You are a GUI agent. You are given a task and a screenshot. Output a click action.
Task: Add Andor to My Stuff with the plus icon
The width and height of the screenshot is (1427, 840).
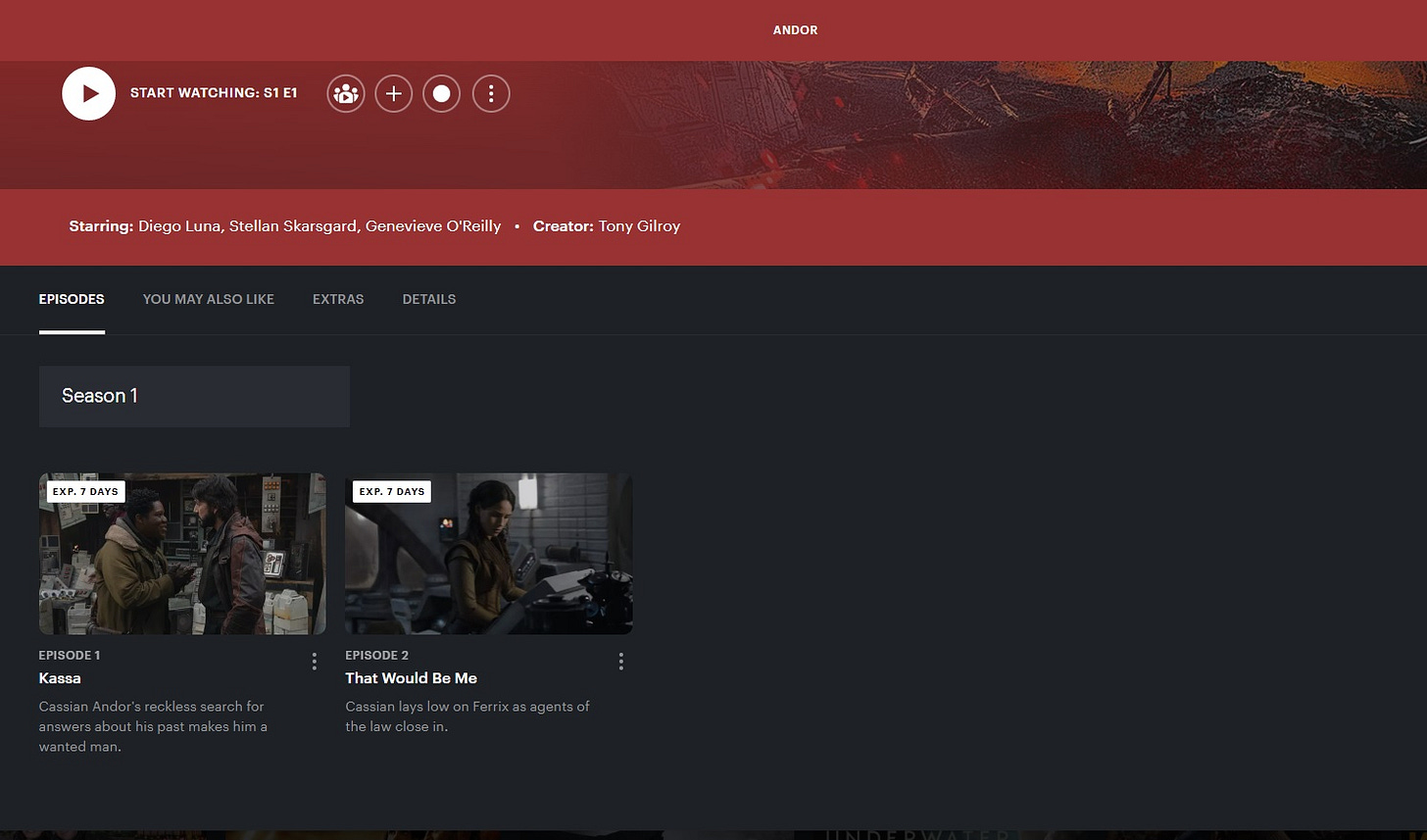click(x=394, y=94)
